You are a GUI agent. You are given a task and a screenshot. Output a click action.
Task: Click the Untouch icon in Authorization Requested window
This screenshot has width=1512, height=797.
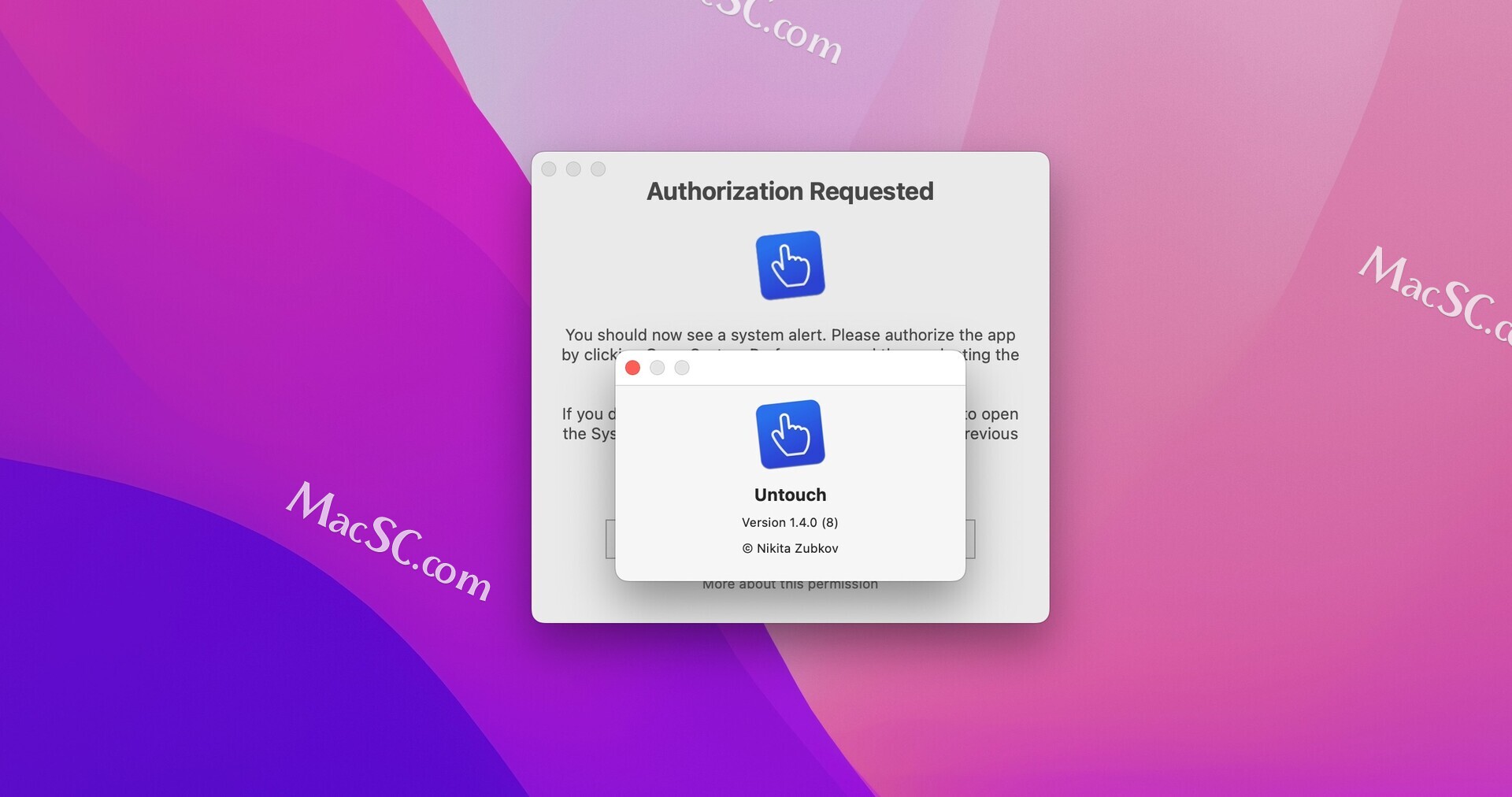(790, 265)
